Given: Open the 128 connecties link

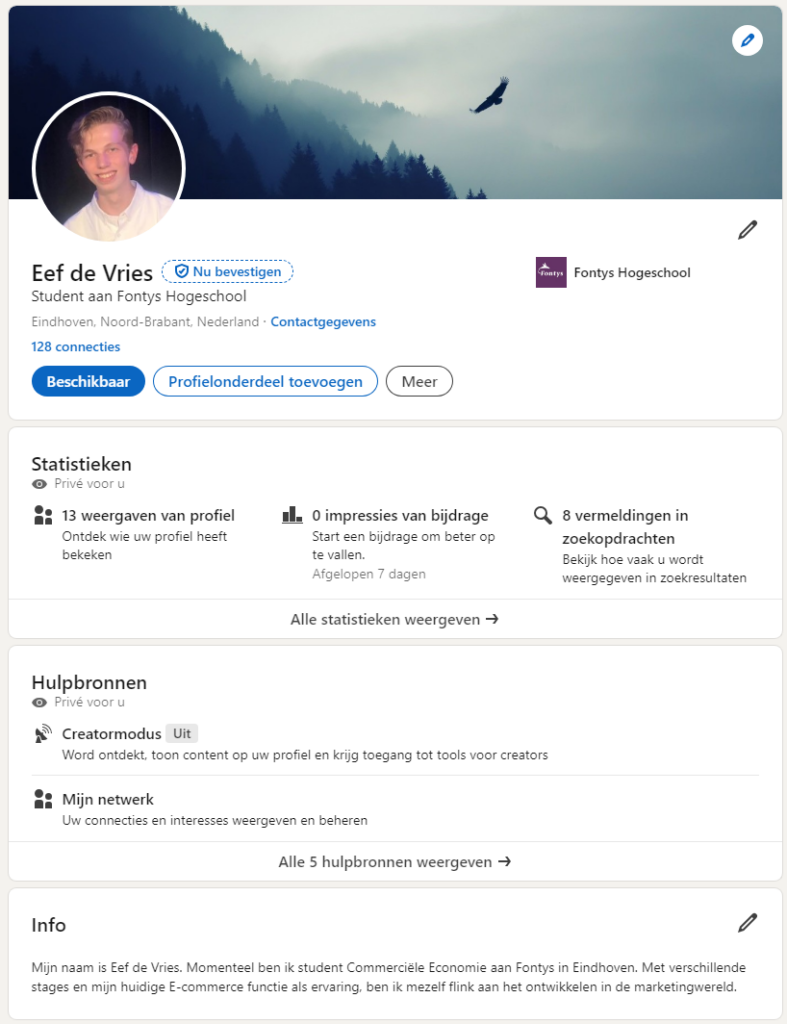Looking at the screenshot, I should [x=76, y=347].
